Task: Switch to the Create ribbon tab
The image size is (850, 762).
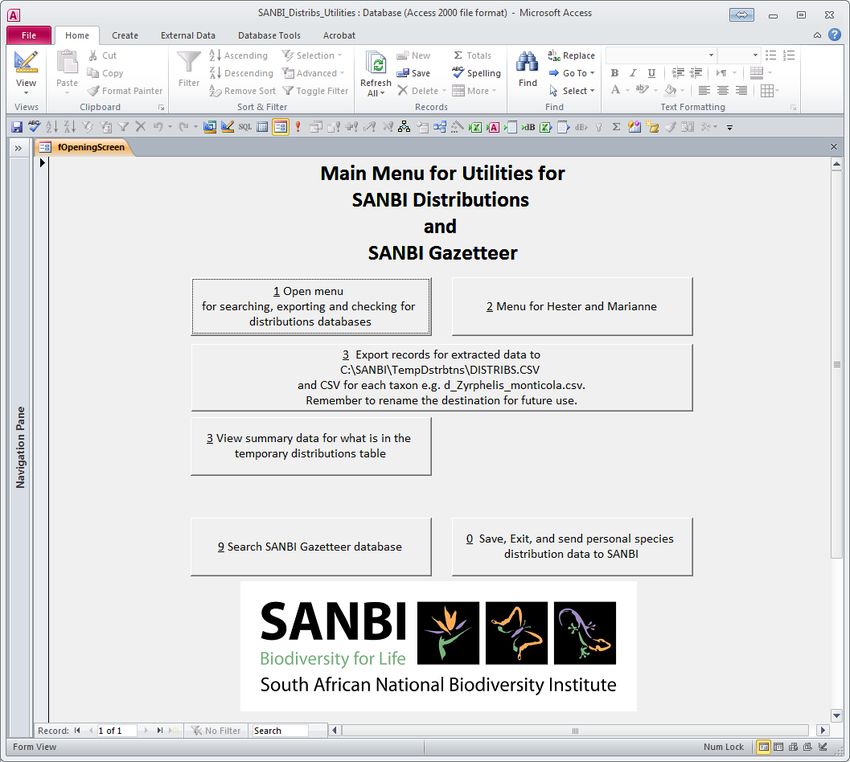Action: (125, 35)
